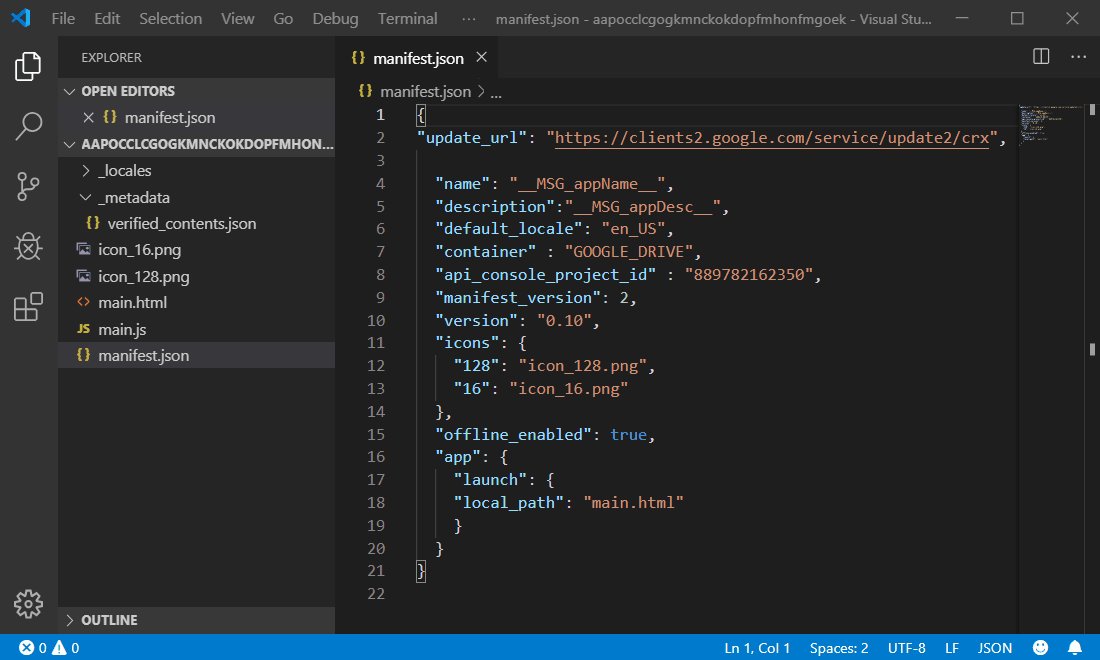
Task: Click the feedback smiley icon
Action: click(x=1040, y=647)
